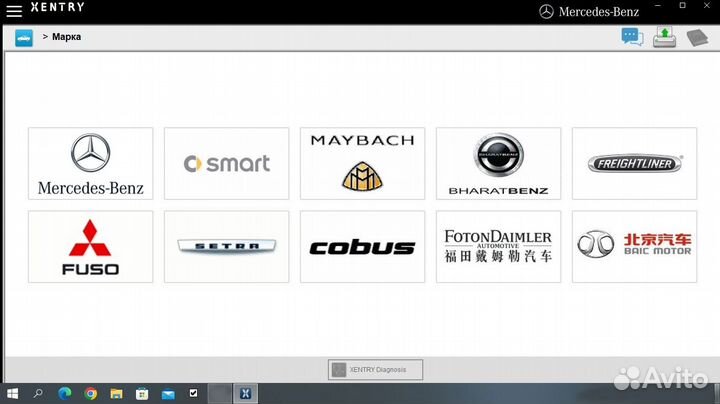
Task: Select the Freightliner brand tile
Action: [634, 163]
